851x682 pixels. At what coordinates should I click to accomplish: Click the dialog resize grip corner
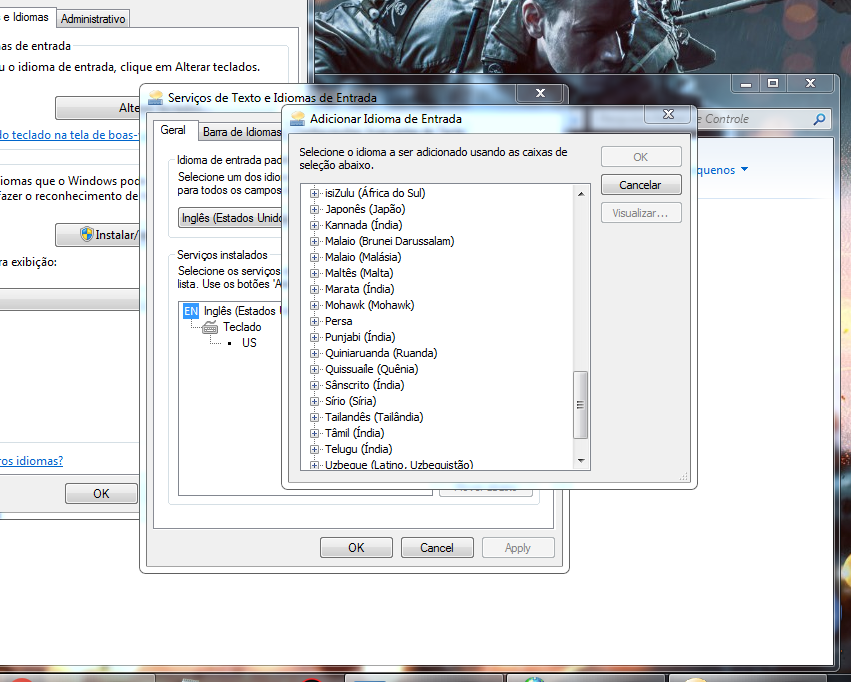pyautogui.click(x=684, y=476)
